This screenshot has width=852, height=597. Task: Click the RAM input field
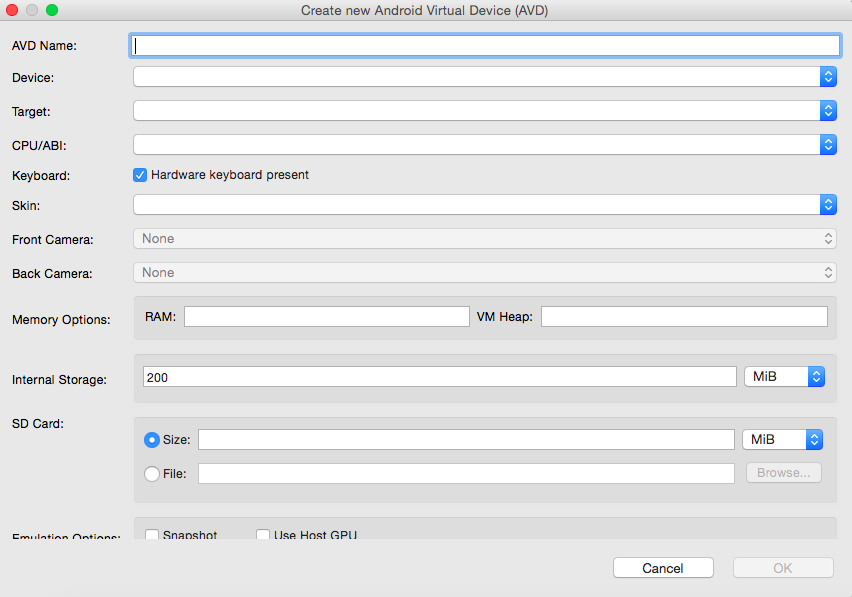click(x=327, y=317)
